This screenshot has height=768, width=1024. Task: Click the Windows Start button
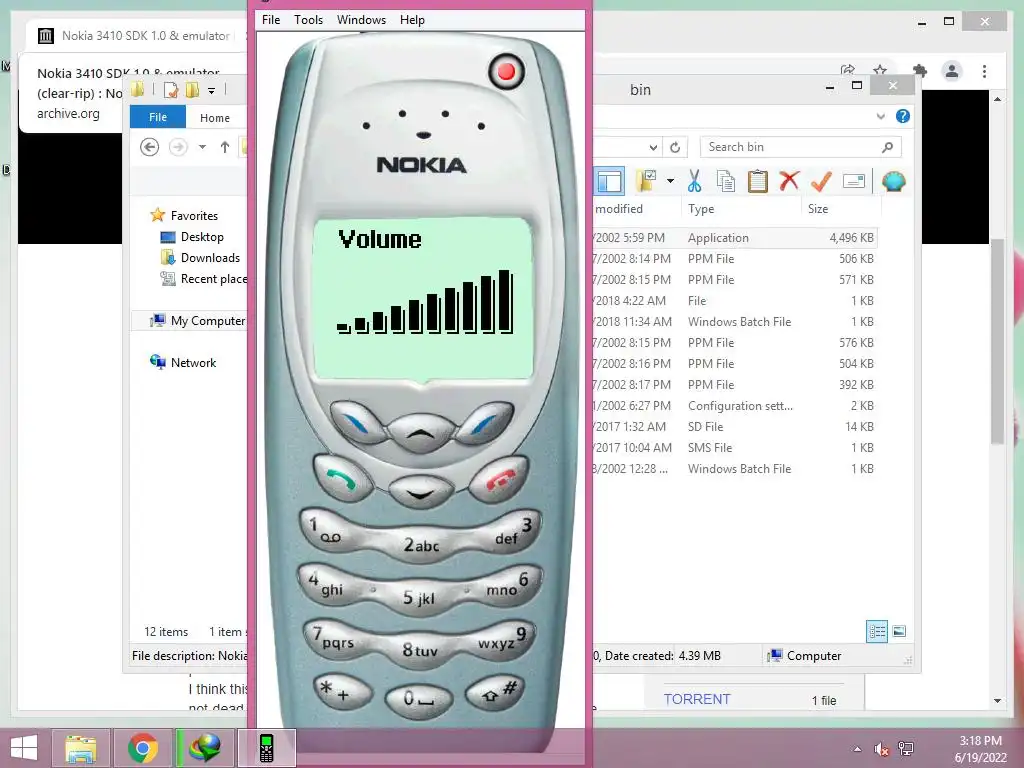point(24,748)
